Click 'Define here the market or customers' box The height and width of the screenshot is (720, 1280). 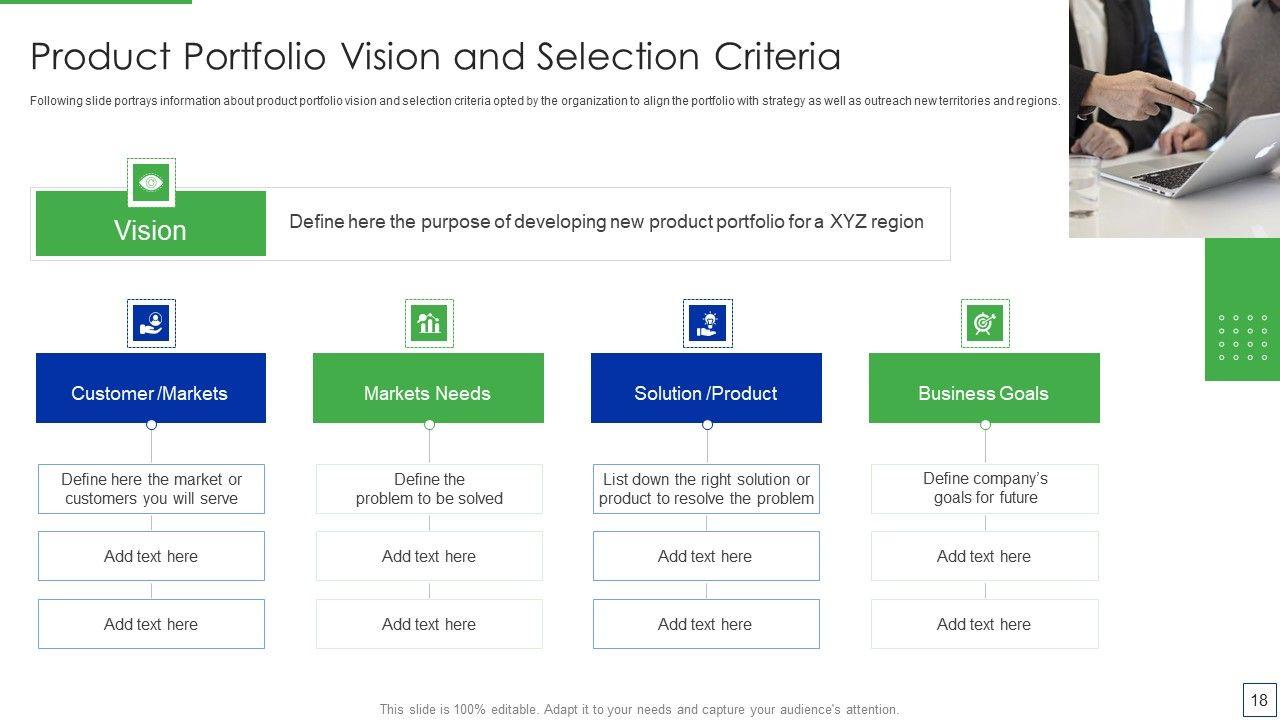(x=151, y=489)
